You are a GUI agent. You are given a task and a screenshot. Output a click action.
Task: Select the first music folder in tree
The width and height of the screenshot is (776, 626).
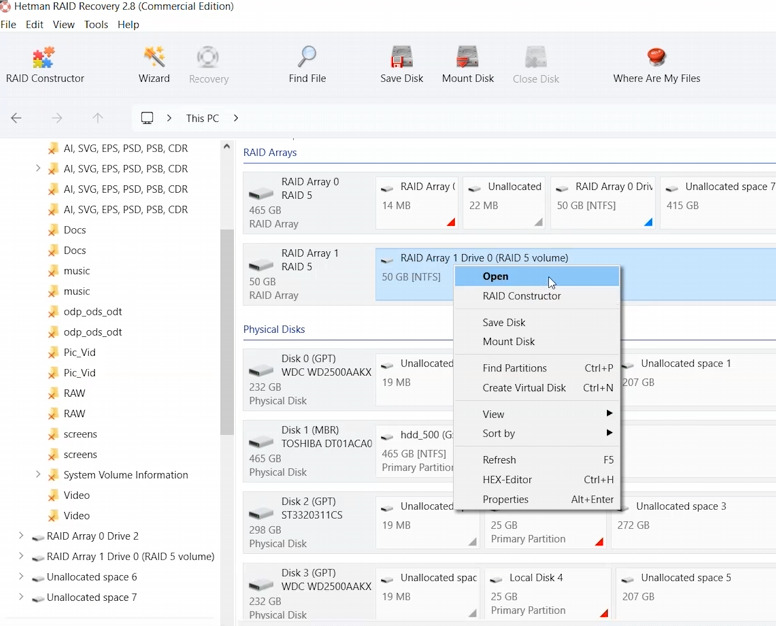click(77, 271)
